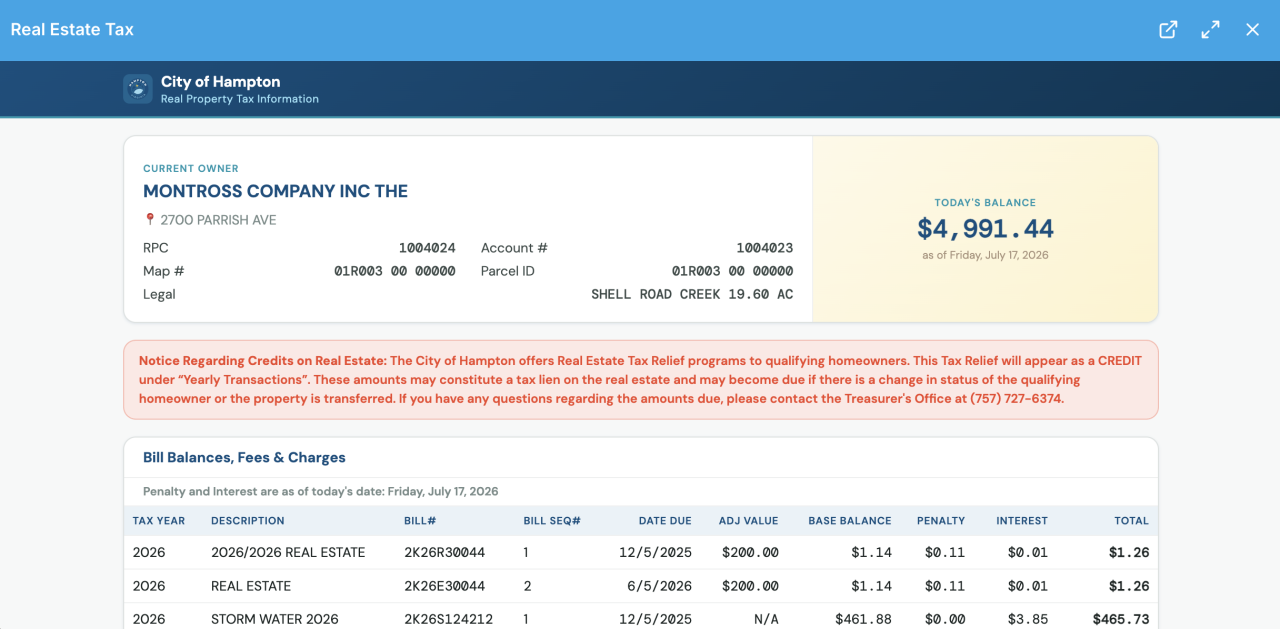Click bill number 2K26S124212
This screenshot has width=1280, height=629.
point(448,619)
